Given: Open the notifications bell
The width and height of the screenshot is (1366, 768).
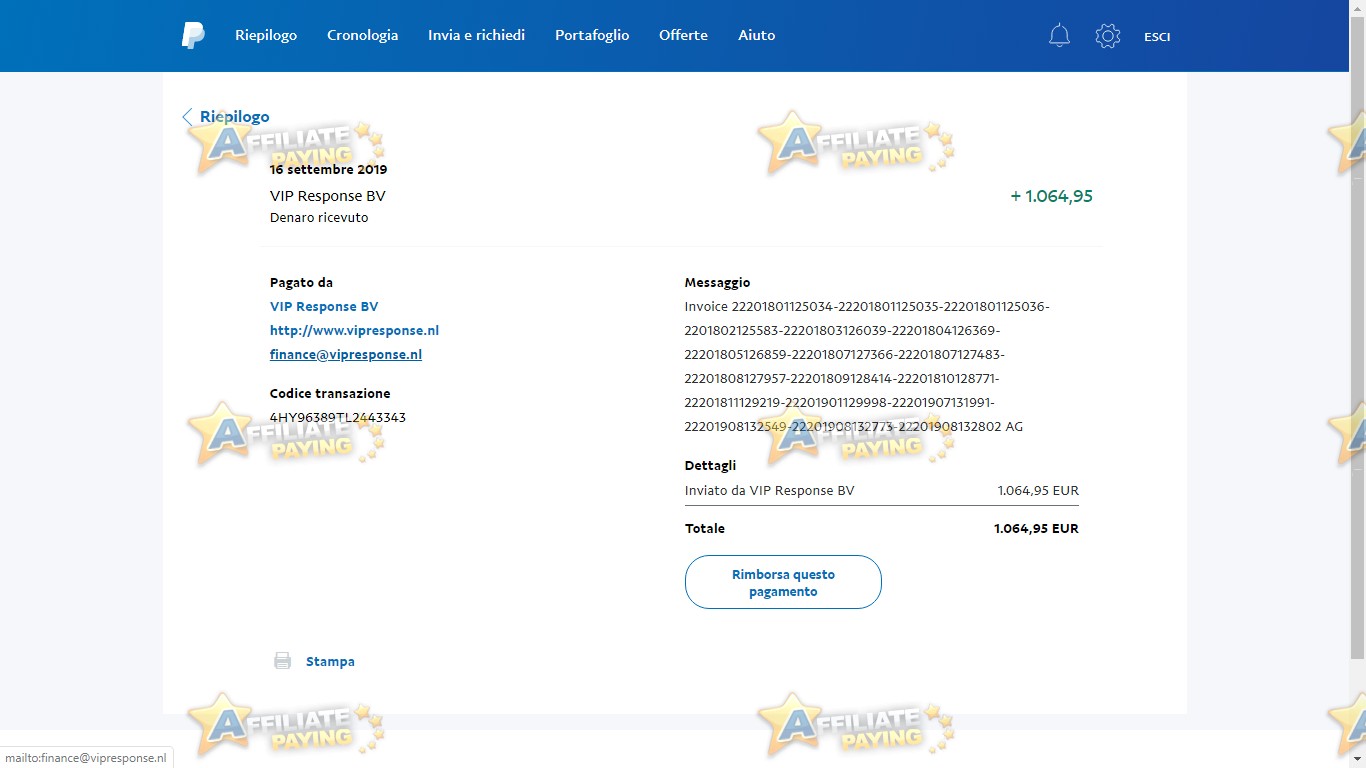Looking at the screenshot, I should pyautogui.click(x=1059, y=36).
